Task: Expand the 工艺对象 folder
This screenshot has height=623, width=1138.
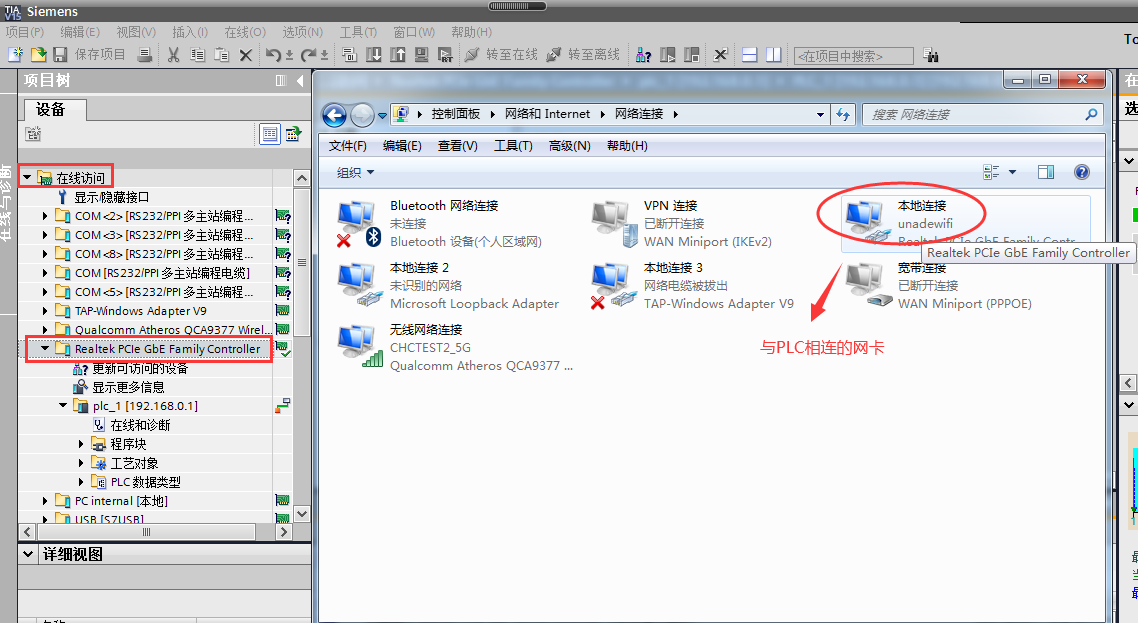Action: [81, 463]
